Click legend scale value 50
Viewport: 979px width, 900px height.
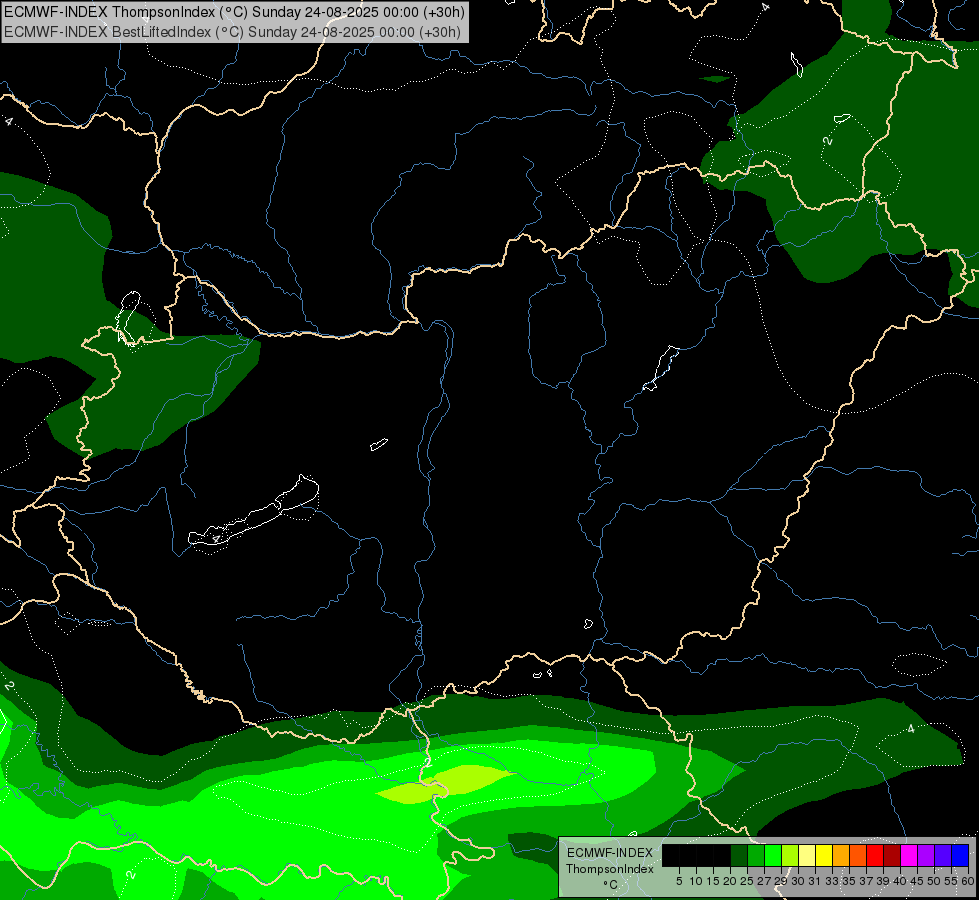coord(935,881)
